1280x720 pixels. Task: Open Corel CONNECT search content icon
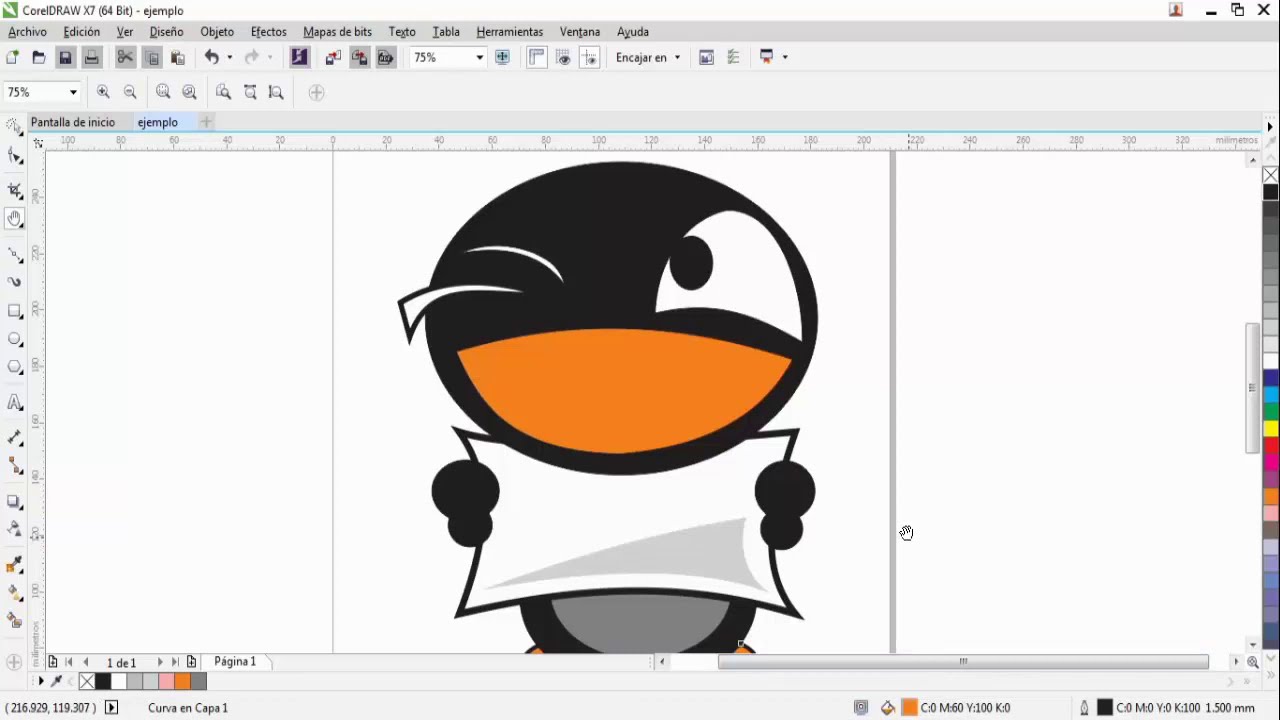(299, 57)
